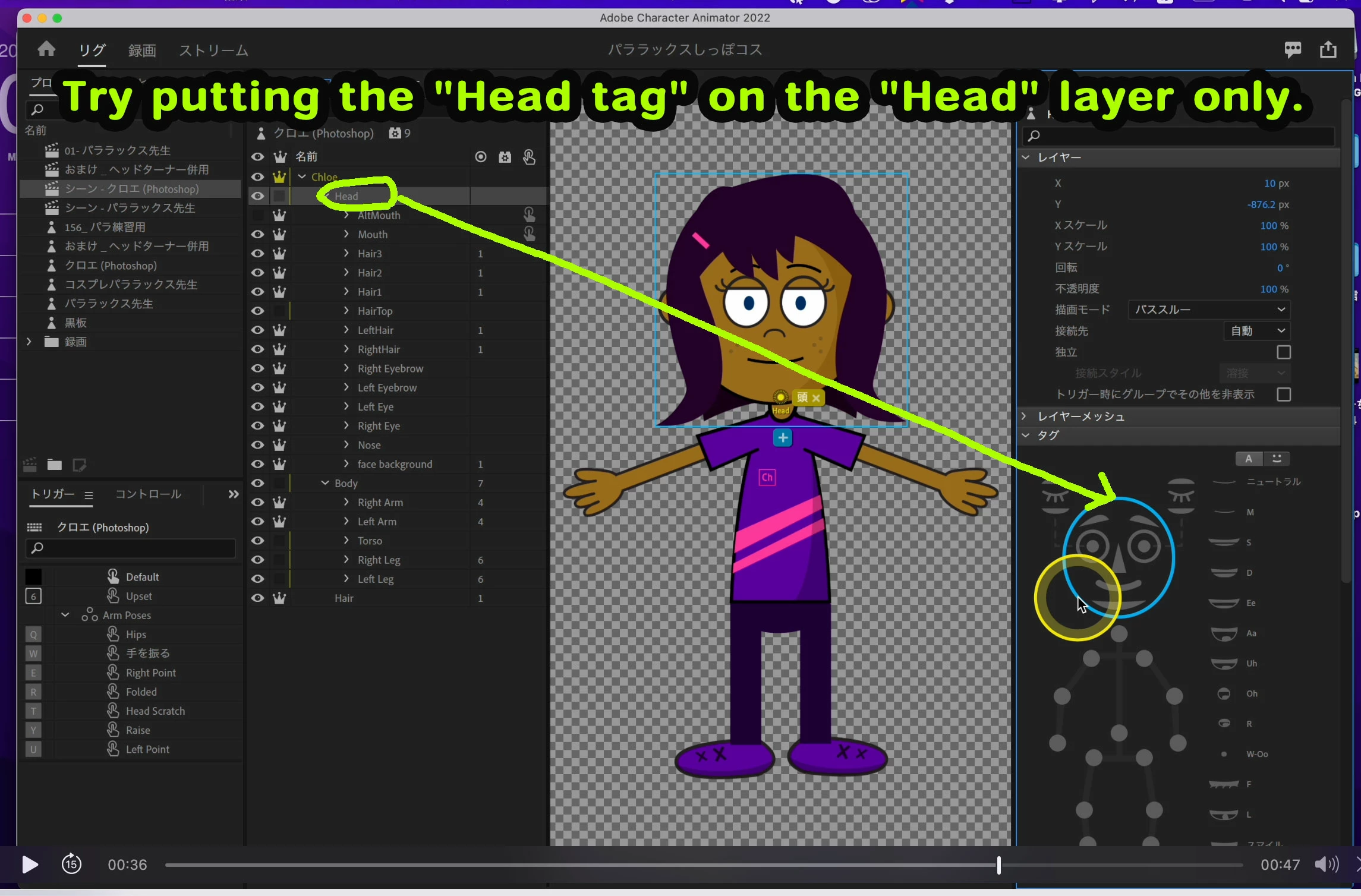Switch to the 録画 tab

[142, 51]
